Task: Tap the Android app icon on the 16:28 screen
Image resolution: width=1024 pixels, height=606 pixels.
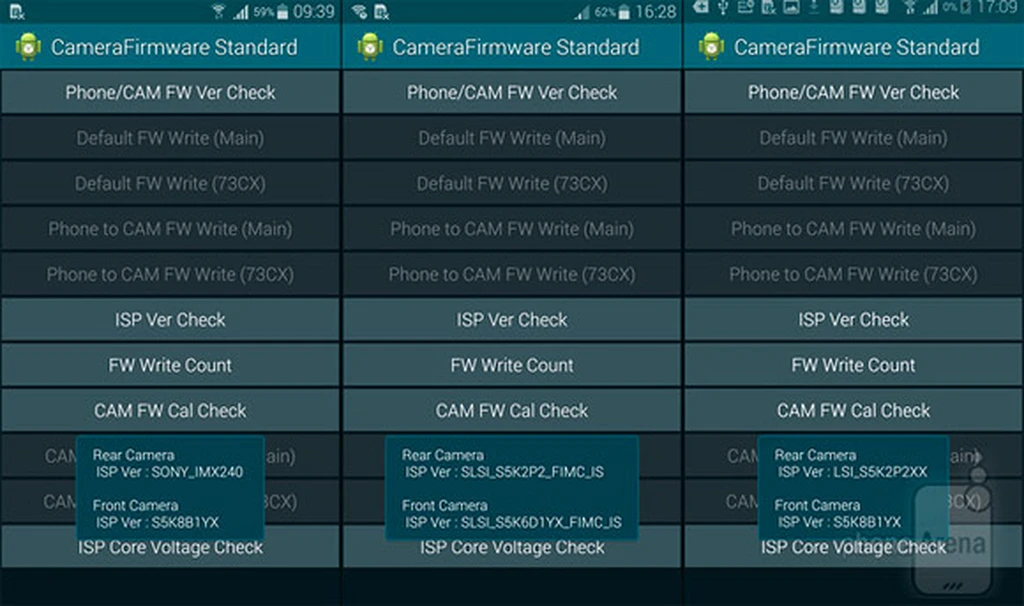Action: 370,47
